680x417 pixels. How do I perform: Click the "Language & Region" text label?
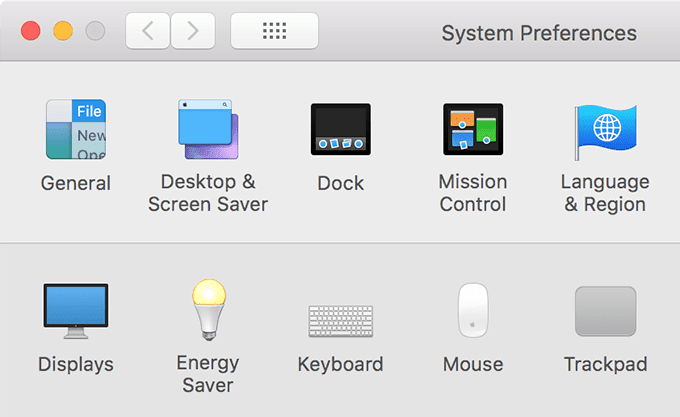[605, 193]
